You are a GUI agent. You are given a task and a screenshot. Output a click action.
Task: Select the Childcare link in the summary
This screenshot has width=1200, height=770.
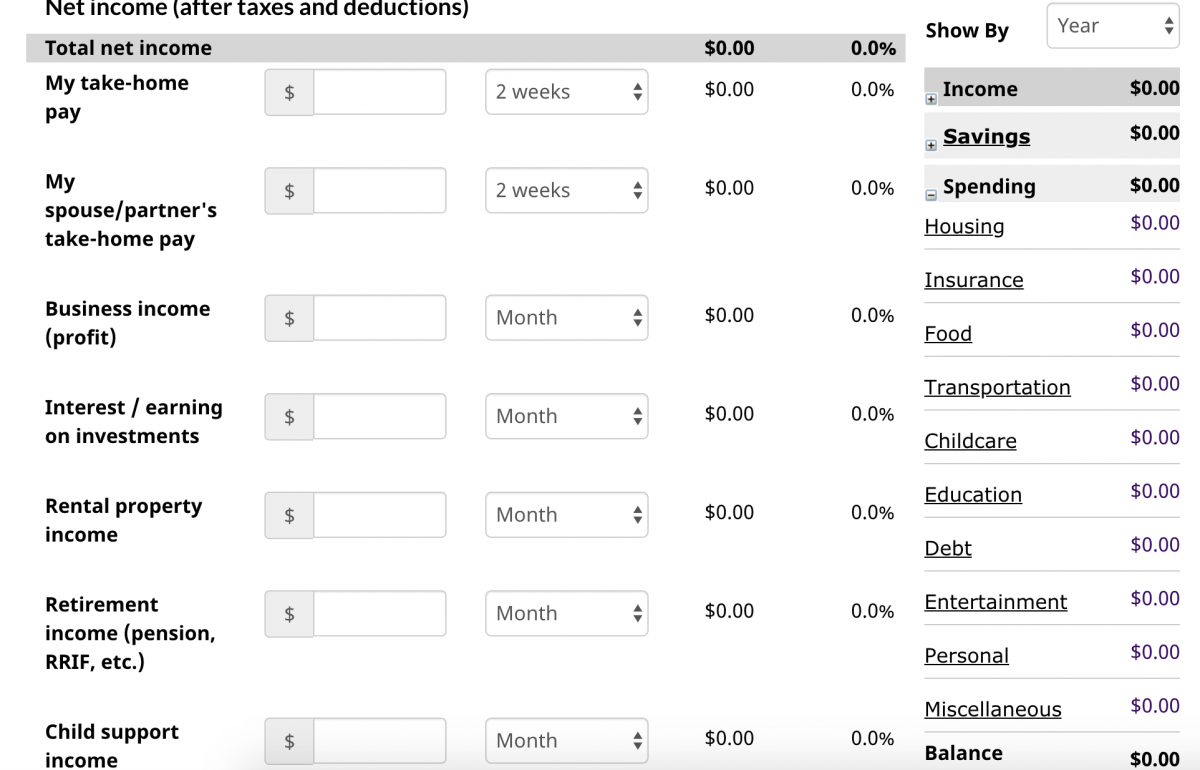click(970, 442)
